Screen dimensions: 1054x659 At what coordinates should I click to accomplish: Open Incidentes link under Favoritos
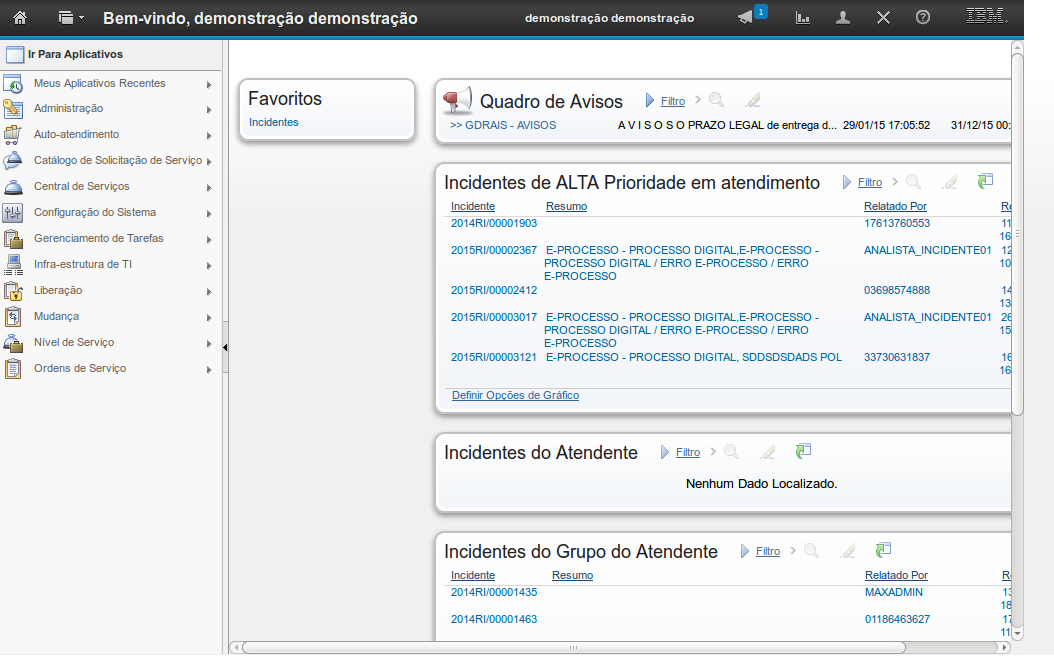(273, 122)
